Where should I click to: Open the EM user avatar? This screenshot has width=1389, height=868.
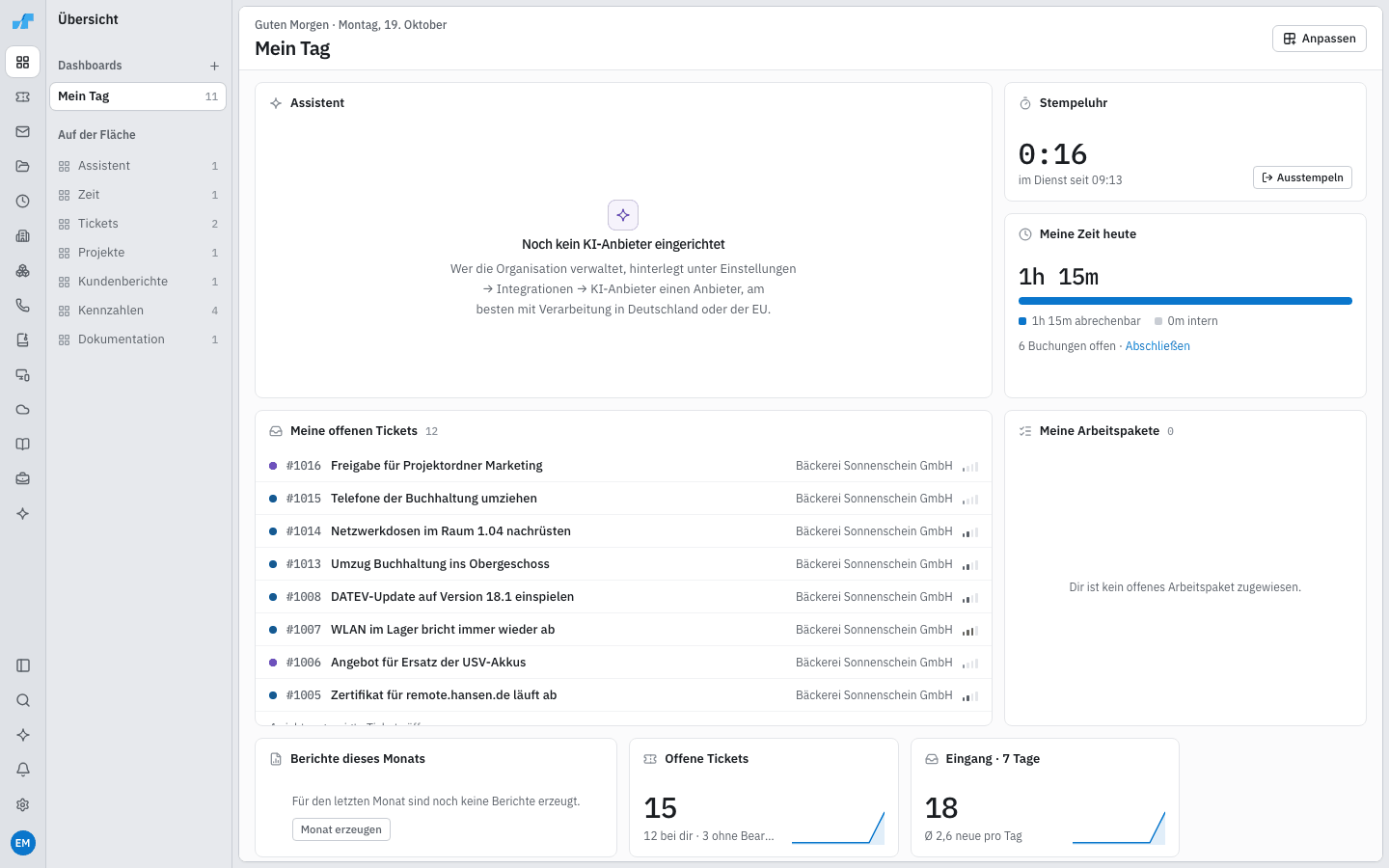click(23, 843)
